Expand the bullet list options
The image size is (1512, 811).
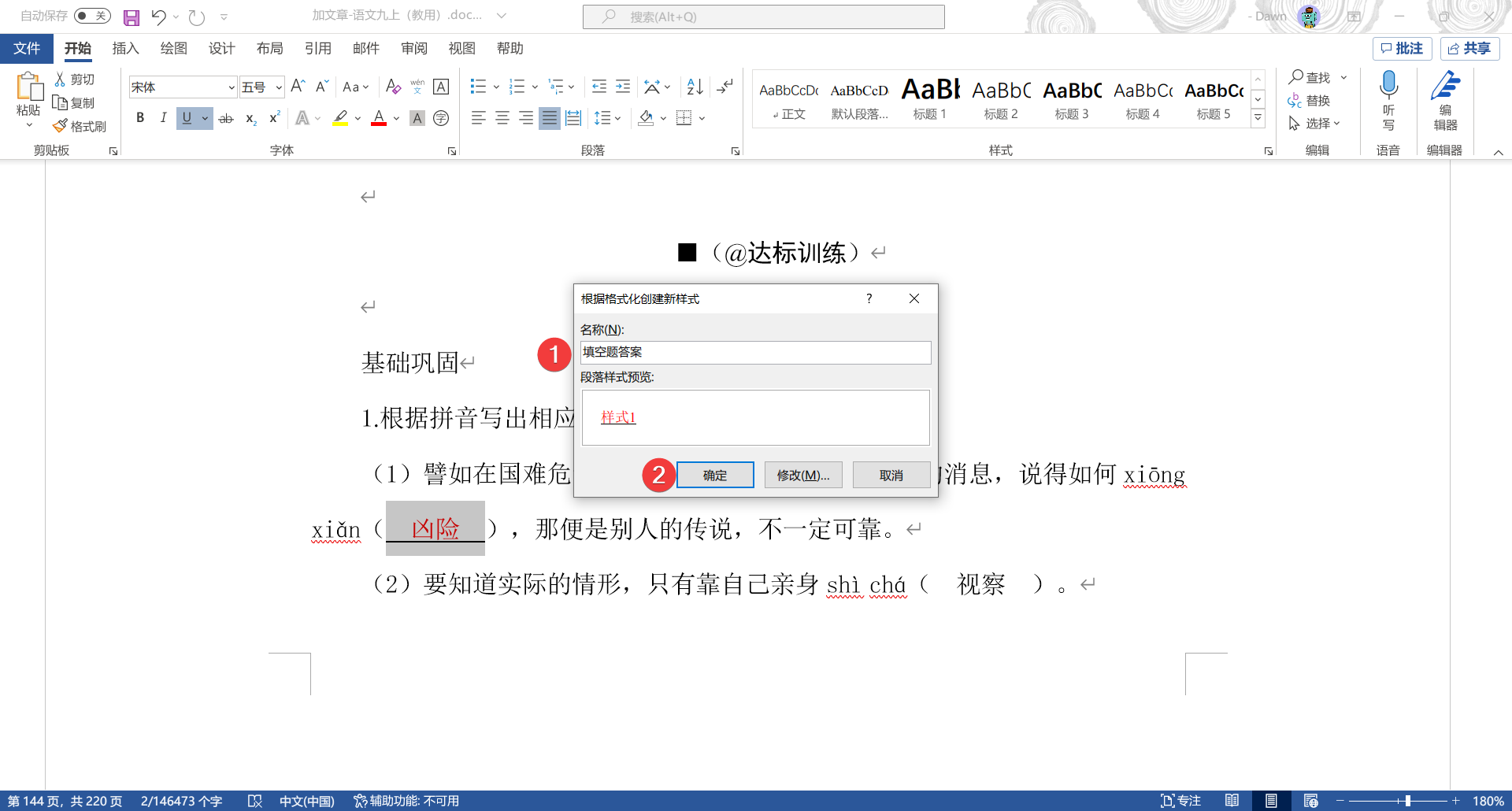[496, 87]
